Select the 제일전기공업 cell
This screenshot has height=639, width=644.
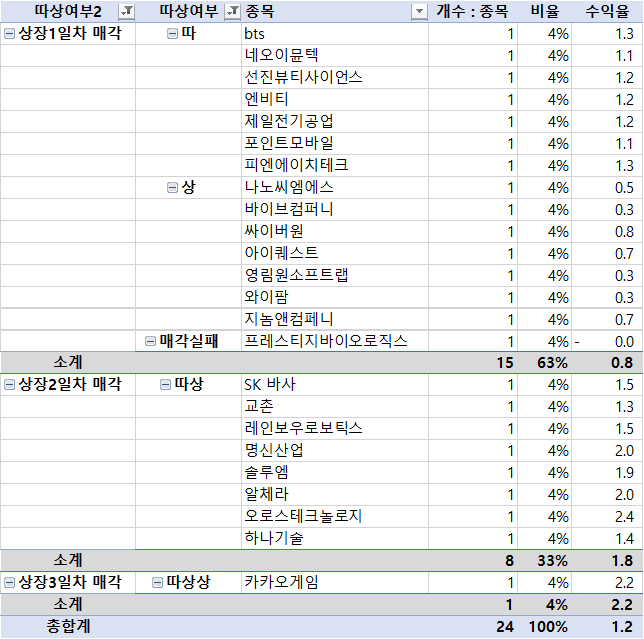point(335,122)
